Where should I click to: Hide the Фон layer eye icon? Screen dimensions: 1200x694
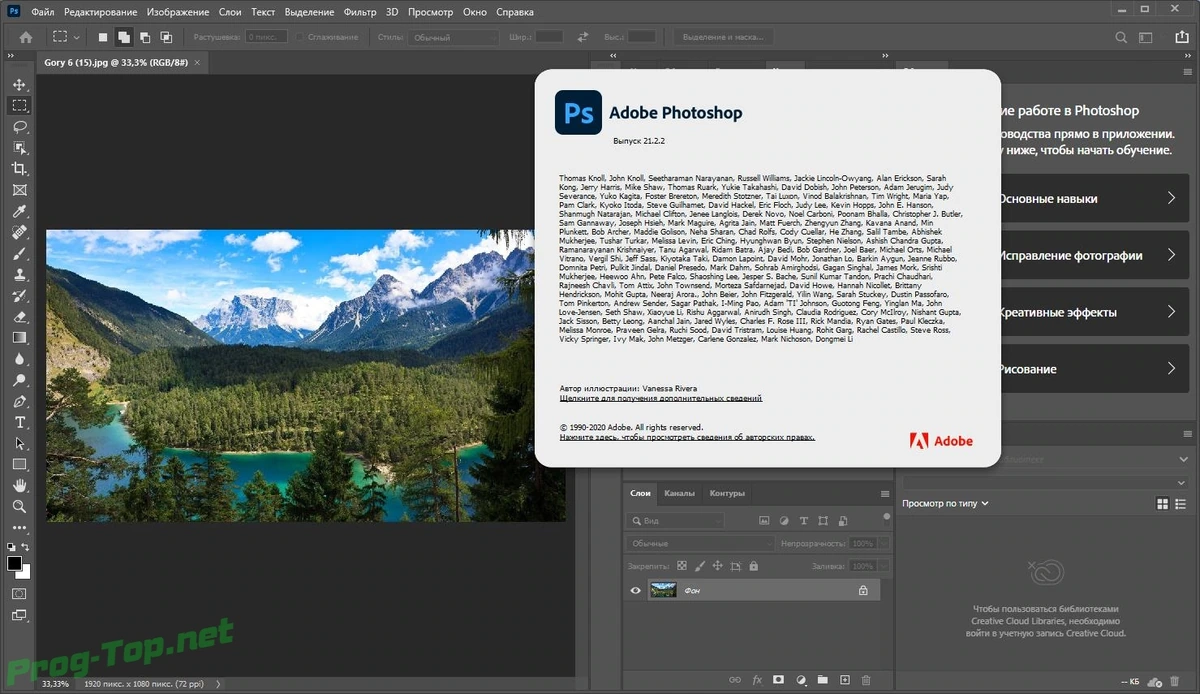coord(635,591)
